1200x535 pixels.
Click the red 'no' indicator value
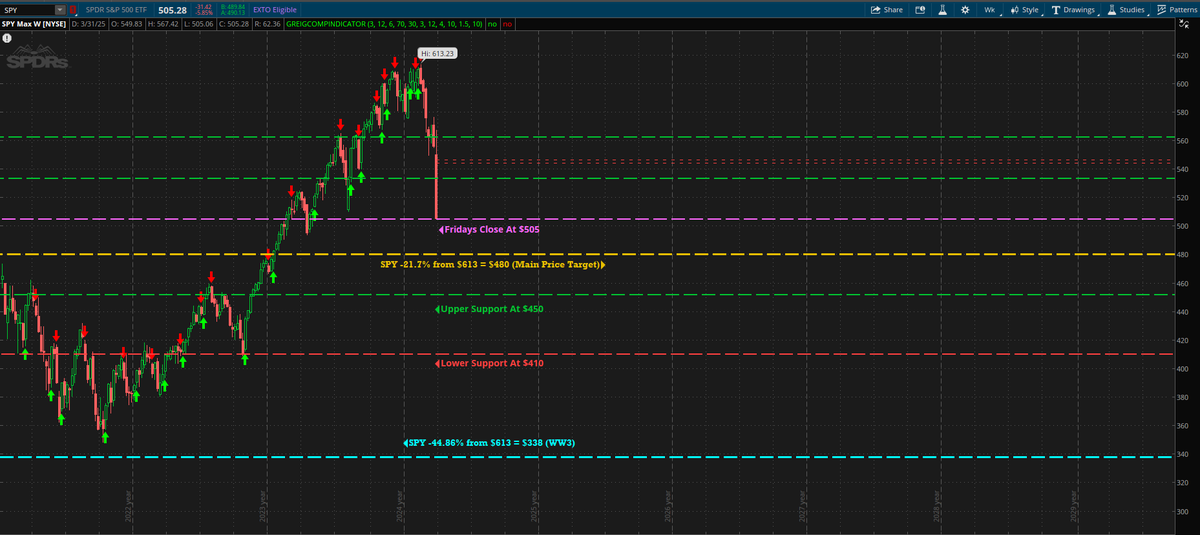click(509, 23)
